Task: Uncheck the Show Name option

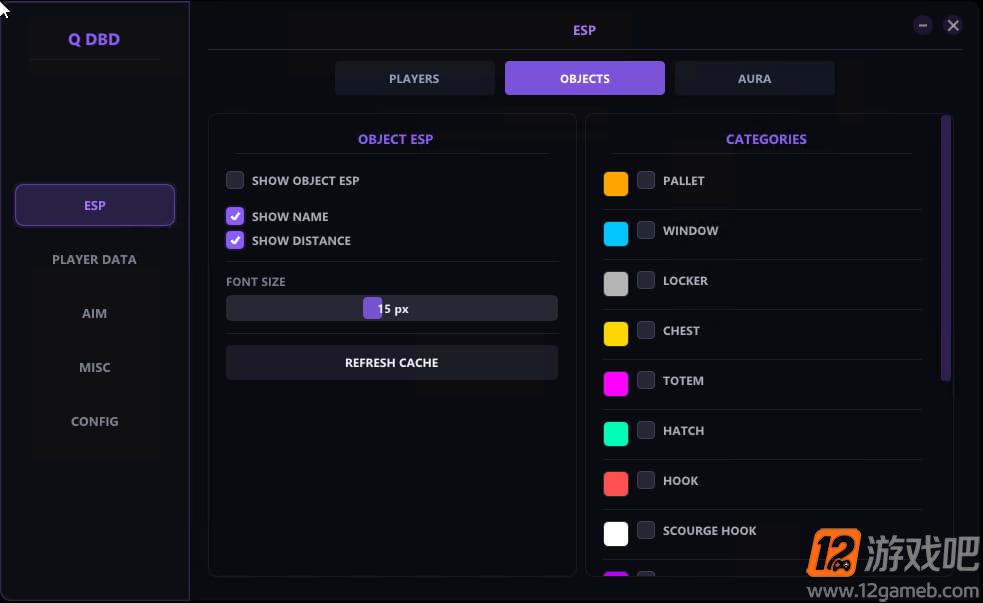Action: (x=235, y=216)
